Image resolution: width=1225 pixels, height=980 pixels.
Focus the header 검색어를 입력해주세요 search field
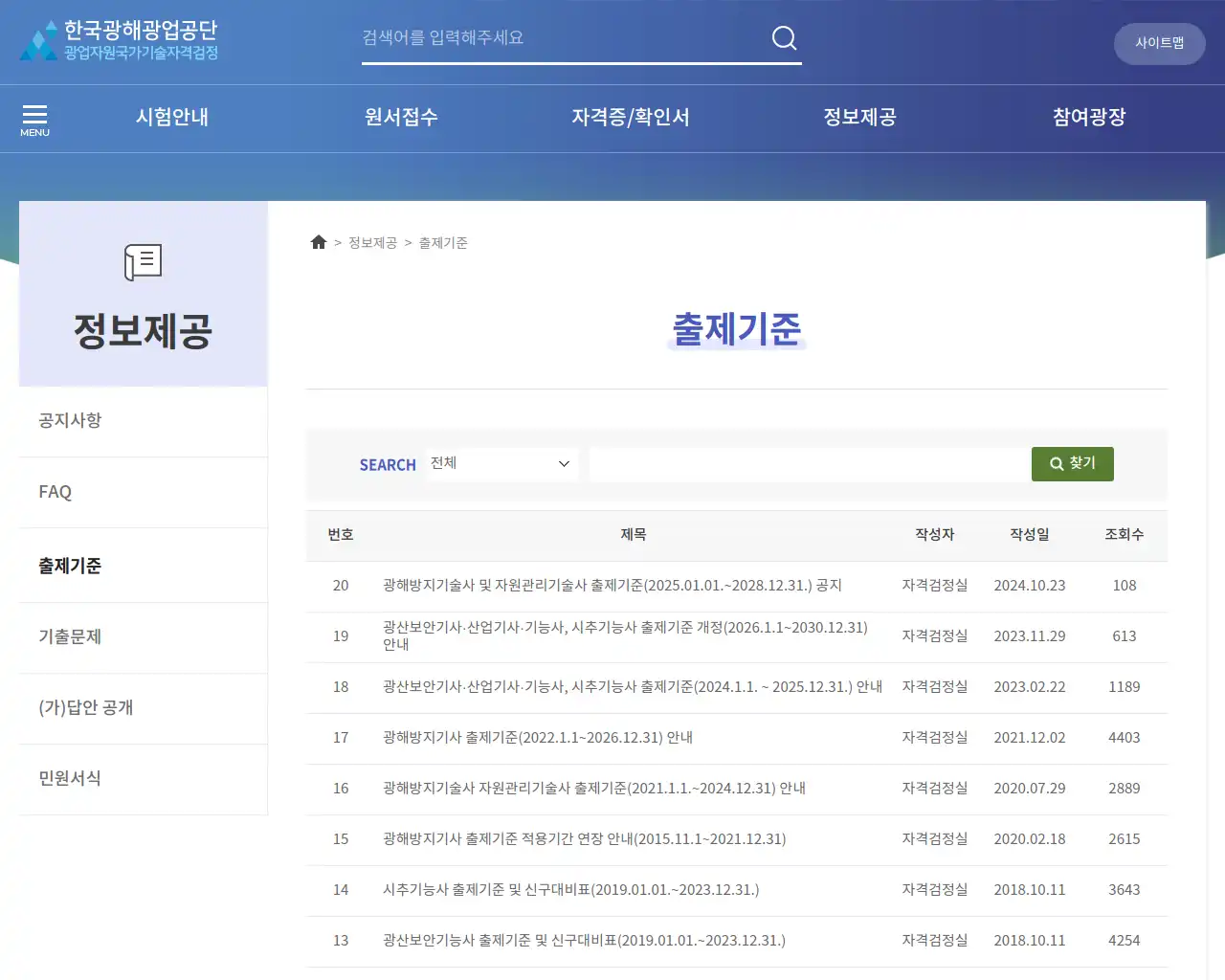point(563,37)
